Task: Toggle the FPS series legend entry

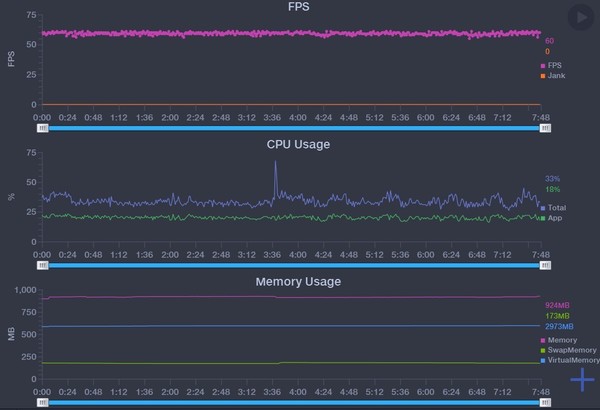Action: (551, 65)
